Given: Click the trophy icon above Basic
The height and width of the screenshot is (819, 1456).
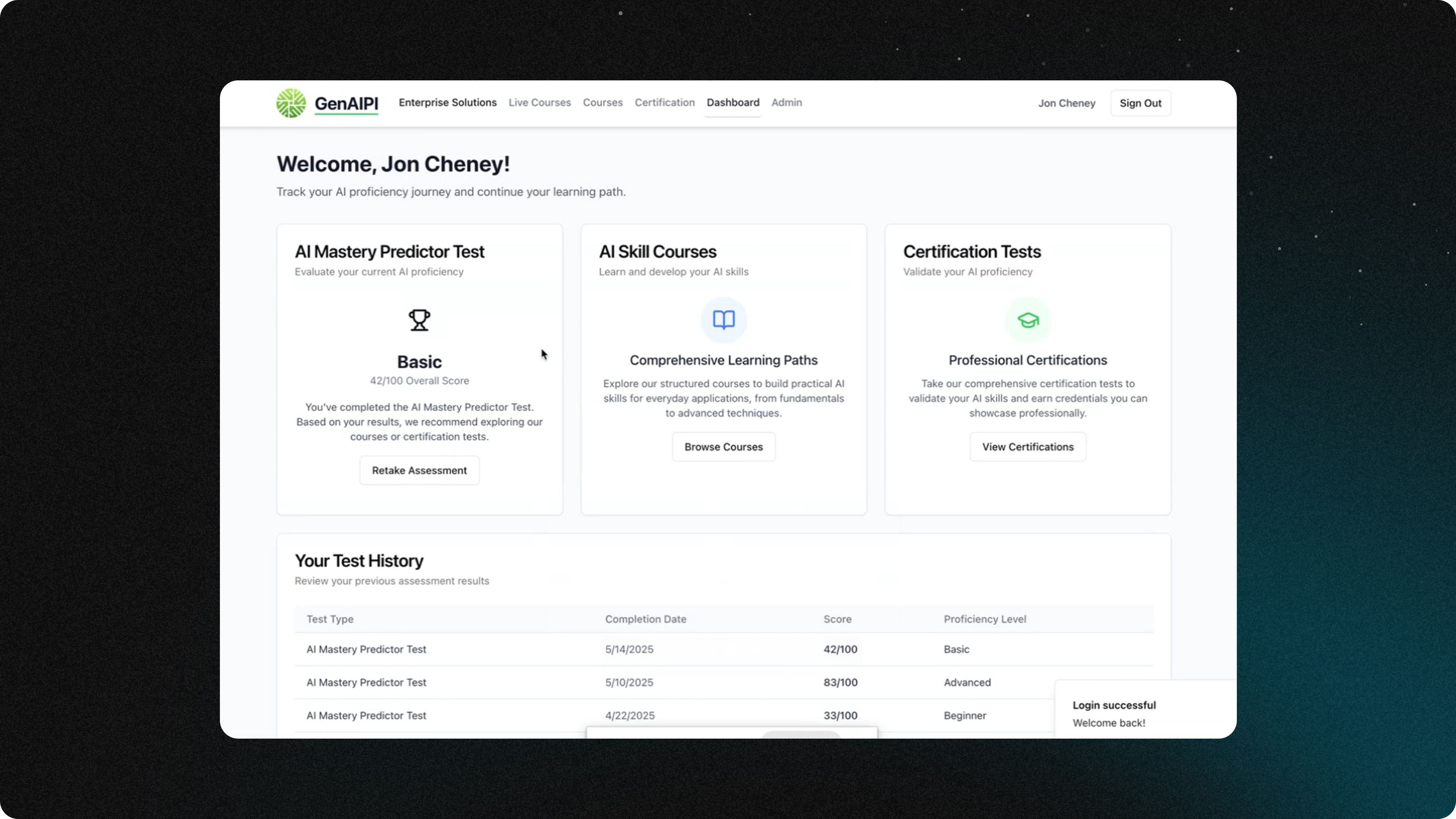Looking at the screenshot, I should (419, 320).
